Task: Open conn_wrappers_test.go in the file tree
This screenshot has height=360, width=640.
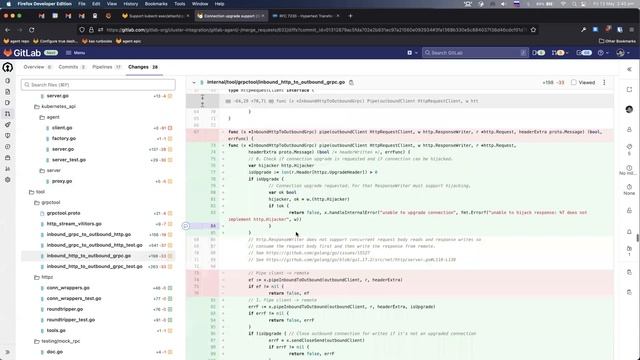Action: [x=73, y=298]
